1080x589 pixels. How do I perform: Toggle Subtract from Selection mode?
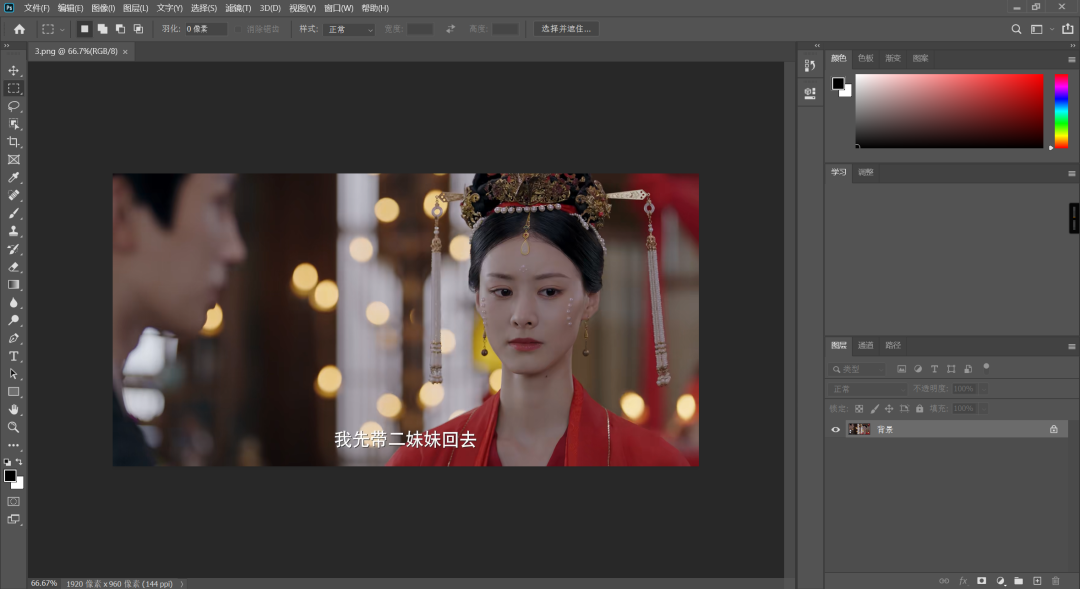click(x=120, y=29)
